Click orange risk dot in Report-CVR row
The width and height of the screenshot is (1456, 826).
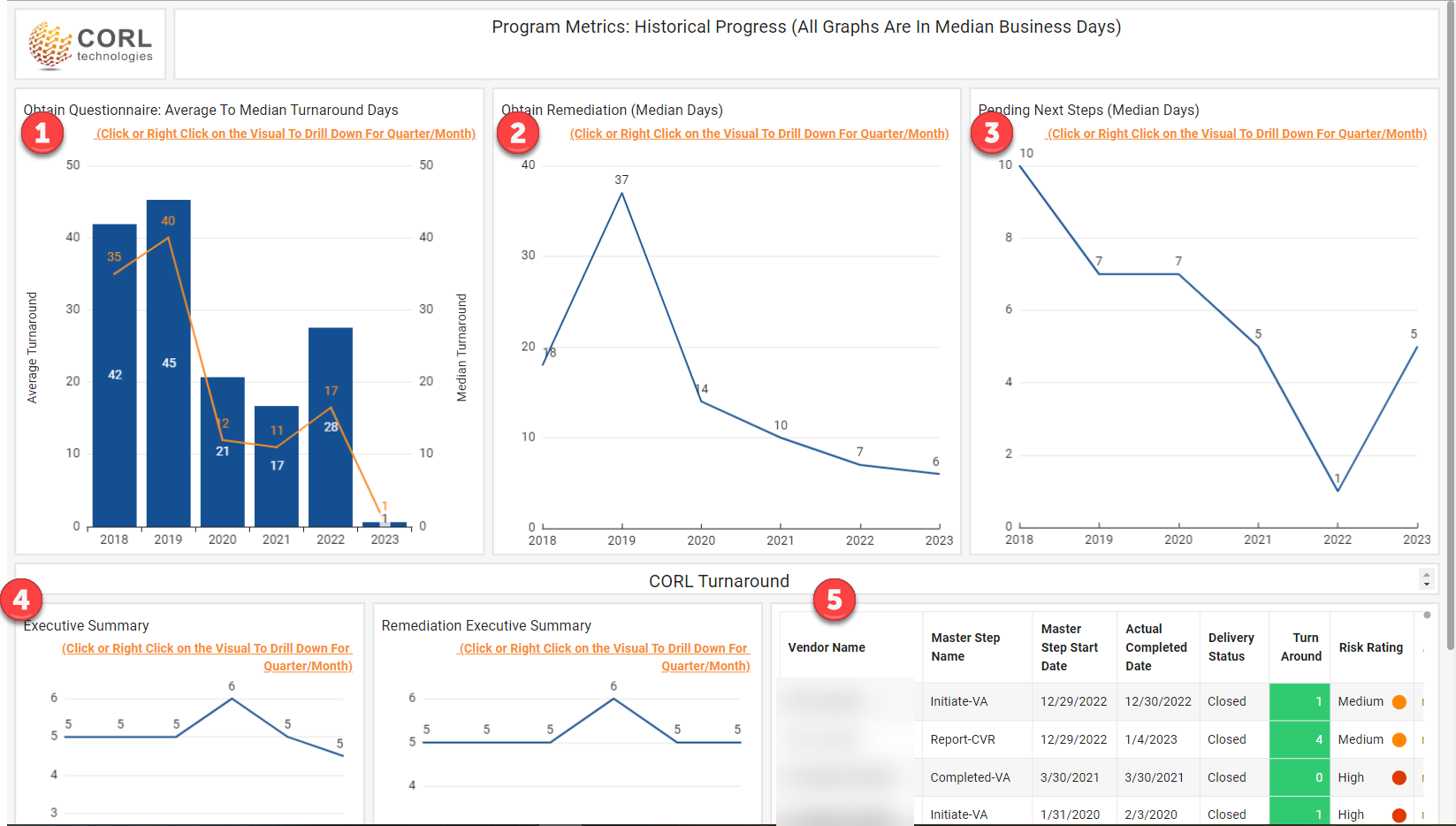point(1399,739)
